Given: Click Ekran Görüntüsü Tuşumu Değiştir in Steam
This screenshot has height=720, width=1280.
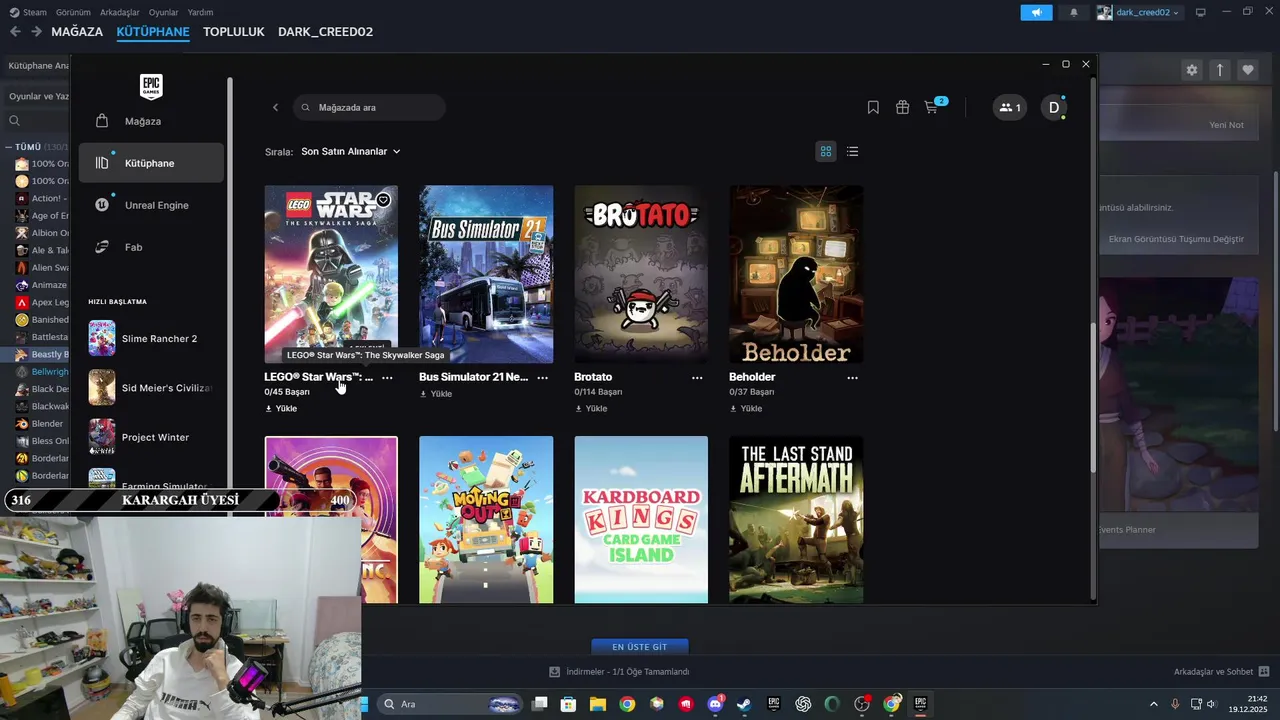Looking at the screenshot, I should 1176,239.
